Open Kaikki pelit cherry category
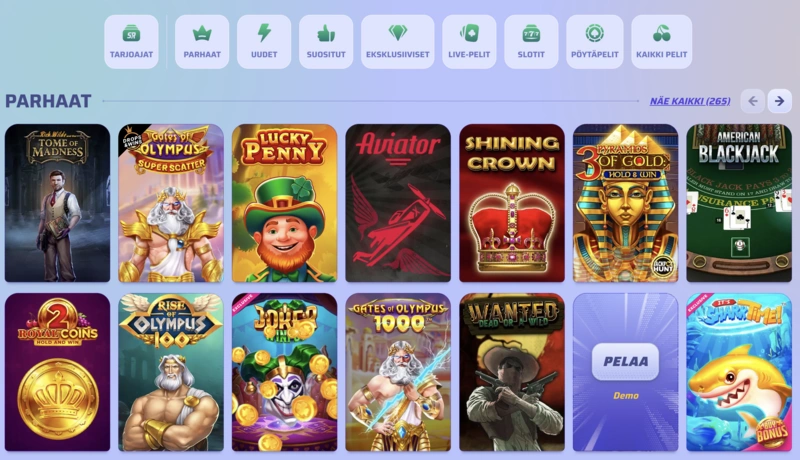 click(x=662, y=42)
